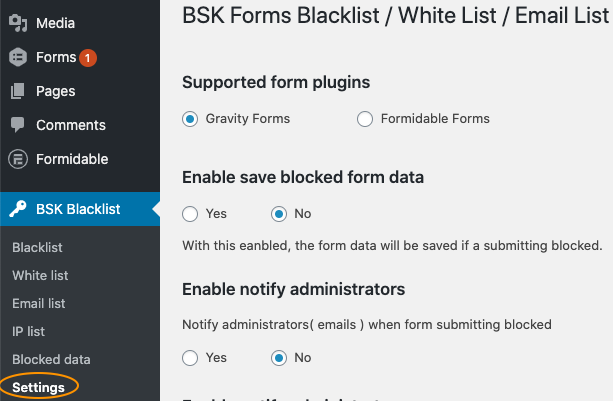Choose Yes for notify administrators
This screenshot has width=613, height=401.
191,358
